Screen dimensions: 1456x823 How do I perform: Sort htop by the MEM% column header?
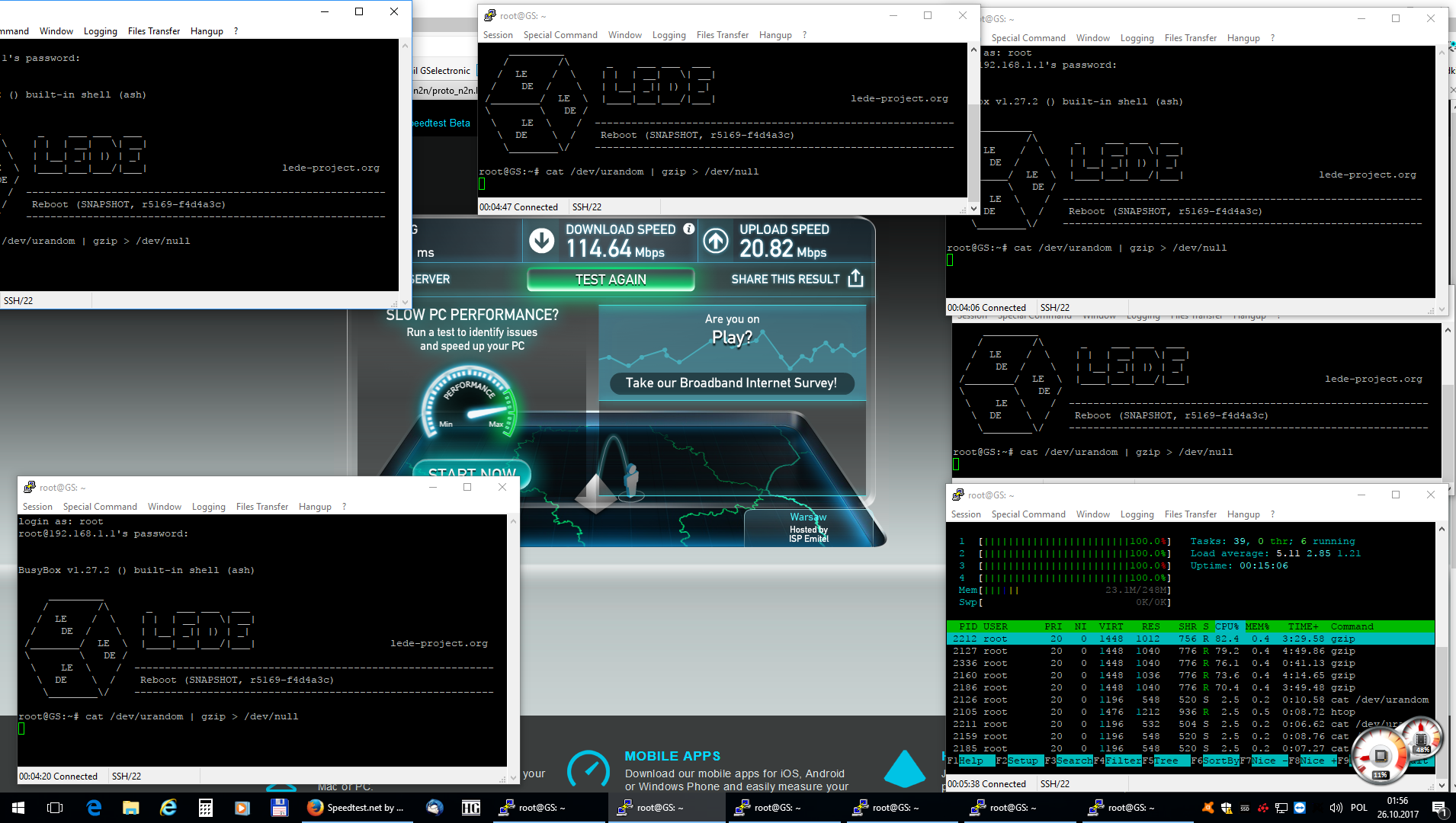1257,626
